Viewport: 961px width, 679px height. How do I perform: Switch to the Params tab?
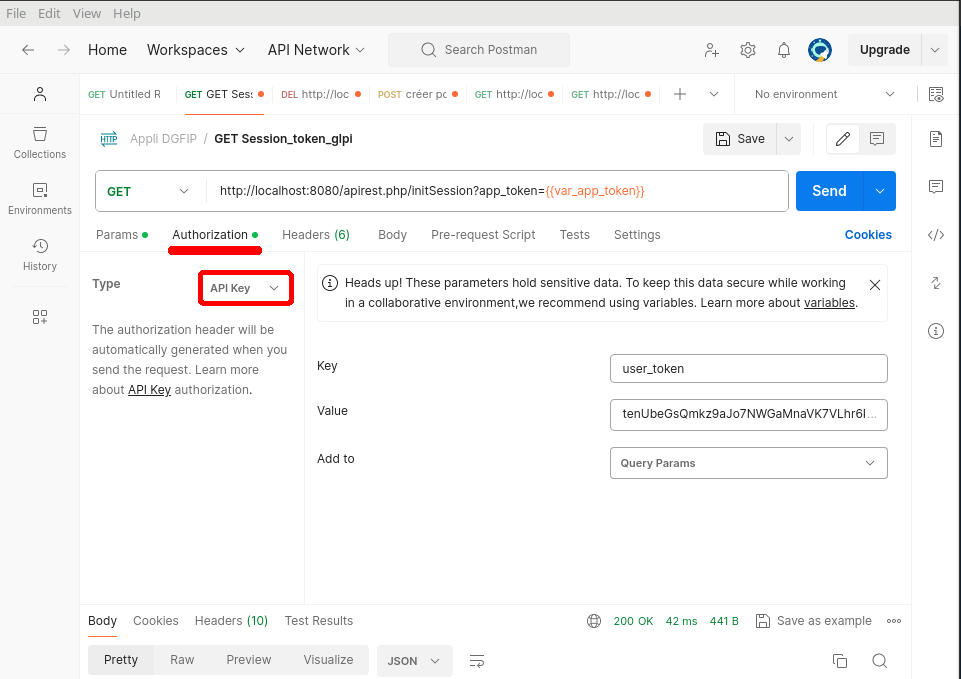122,235
